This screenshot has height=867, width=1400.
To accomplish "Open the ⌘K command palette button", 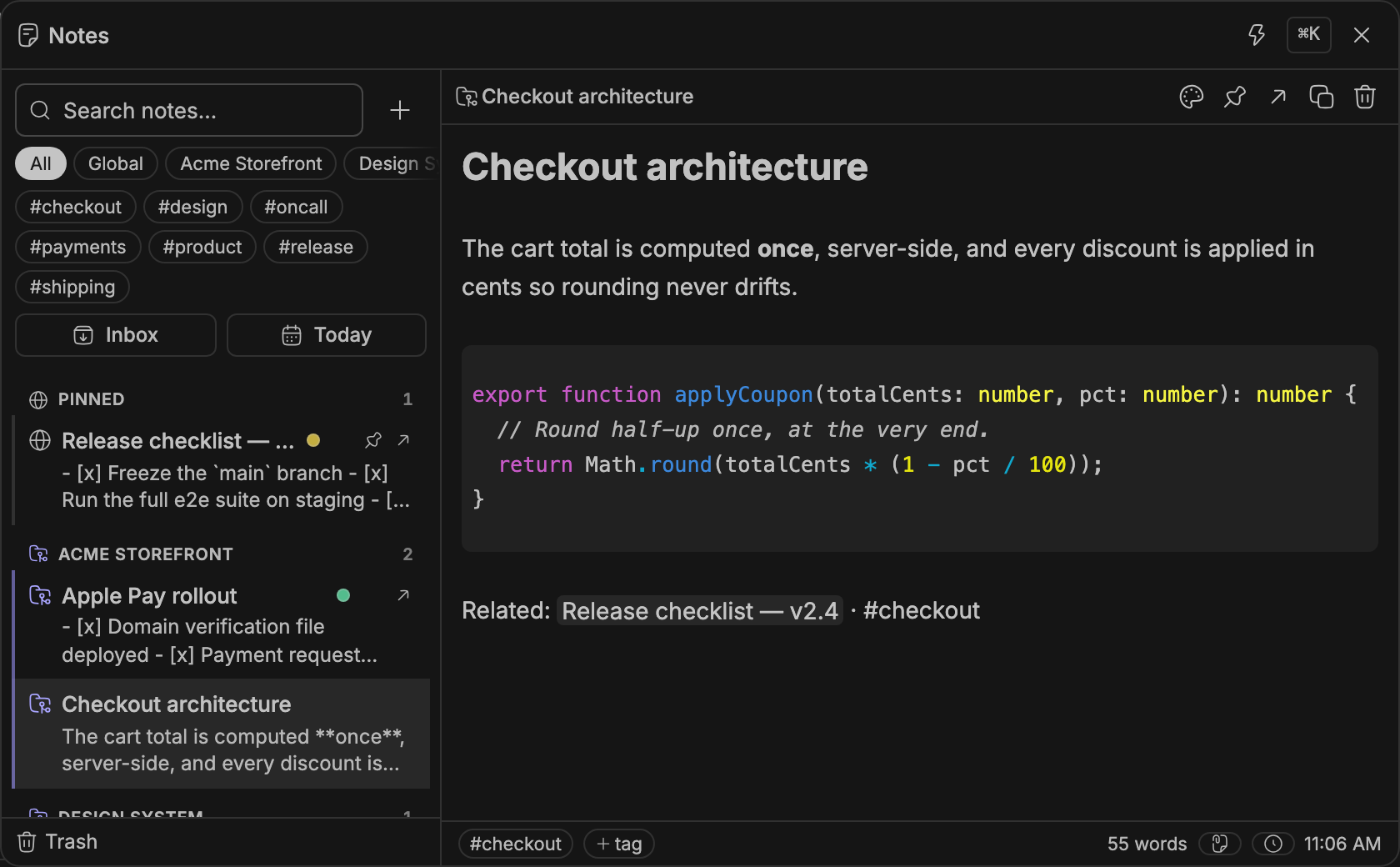I will [x=1308, y=35].
